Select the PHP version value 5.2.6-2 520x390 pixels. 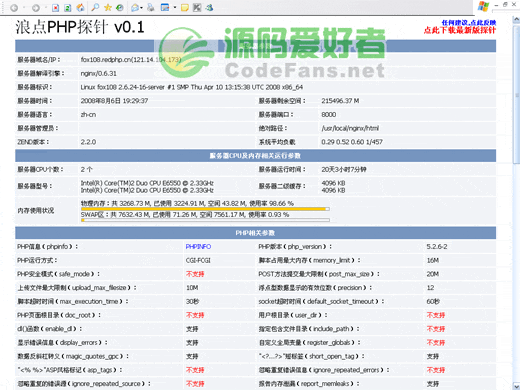437,247
